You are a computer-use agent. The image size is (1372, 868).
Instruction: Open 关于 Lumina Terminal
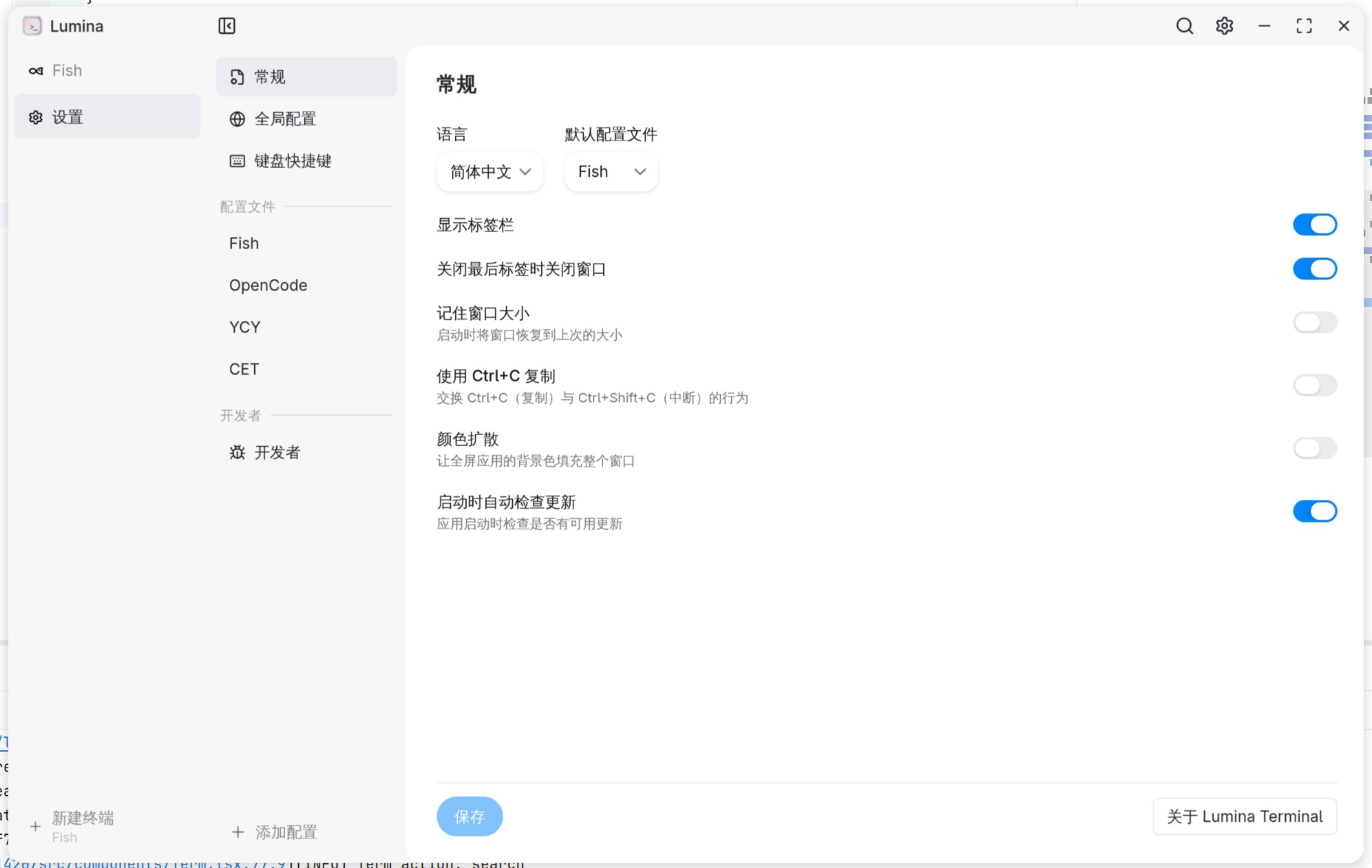tap(1245, 817)
